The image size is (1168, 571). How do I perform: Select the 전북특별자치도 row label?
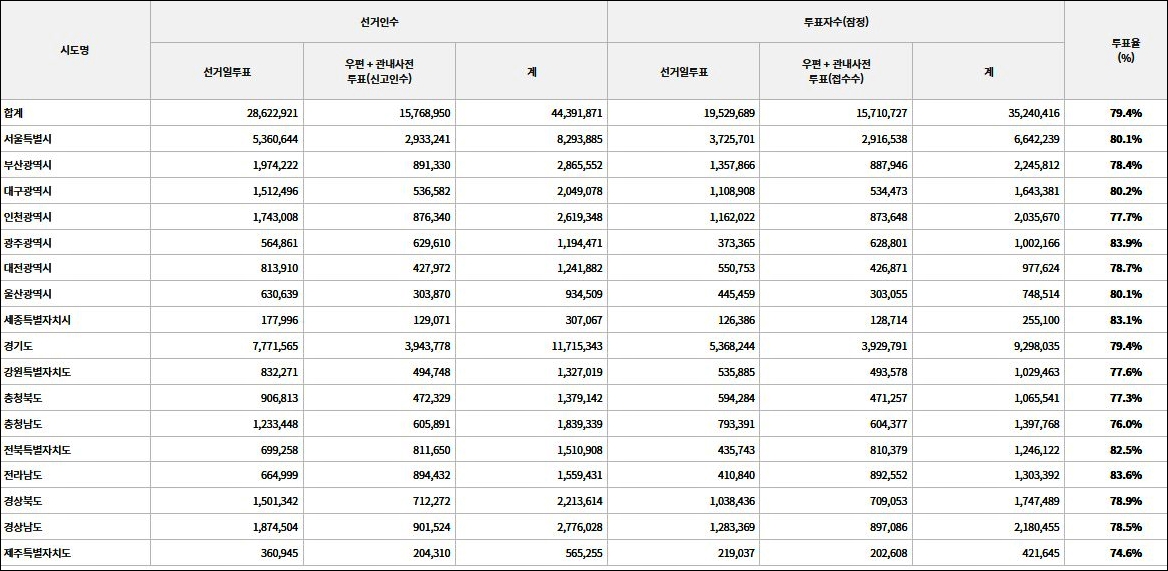[36, 450]
